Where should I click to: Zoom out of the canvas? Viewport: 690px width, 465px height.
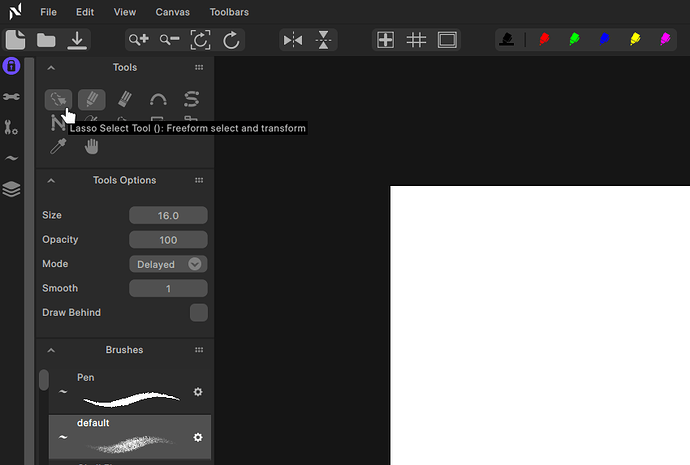pyautogui.click(x=169, y=40)
